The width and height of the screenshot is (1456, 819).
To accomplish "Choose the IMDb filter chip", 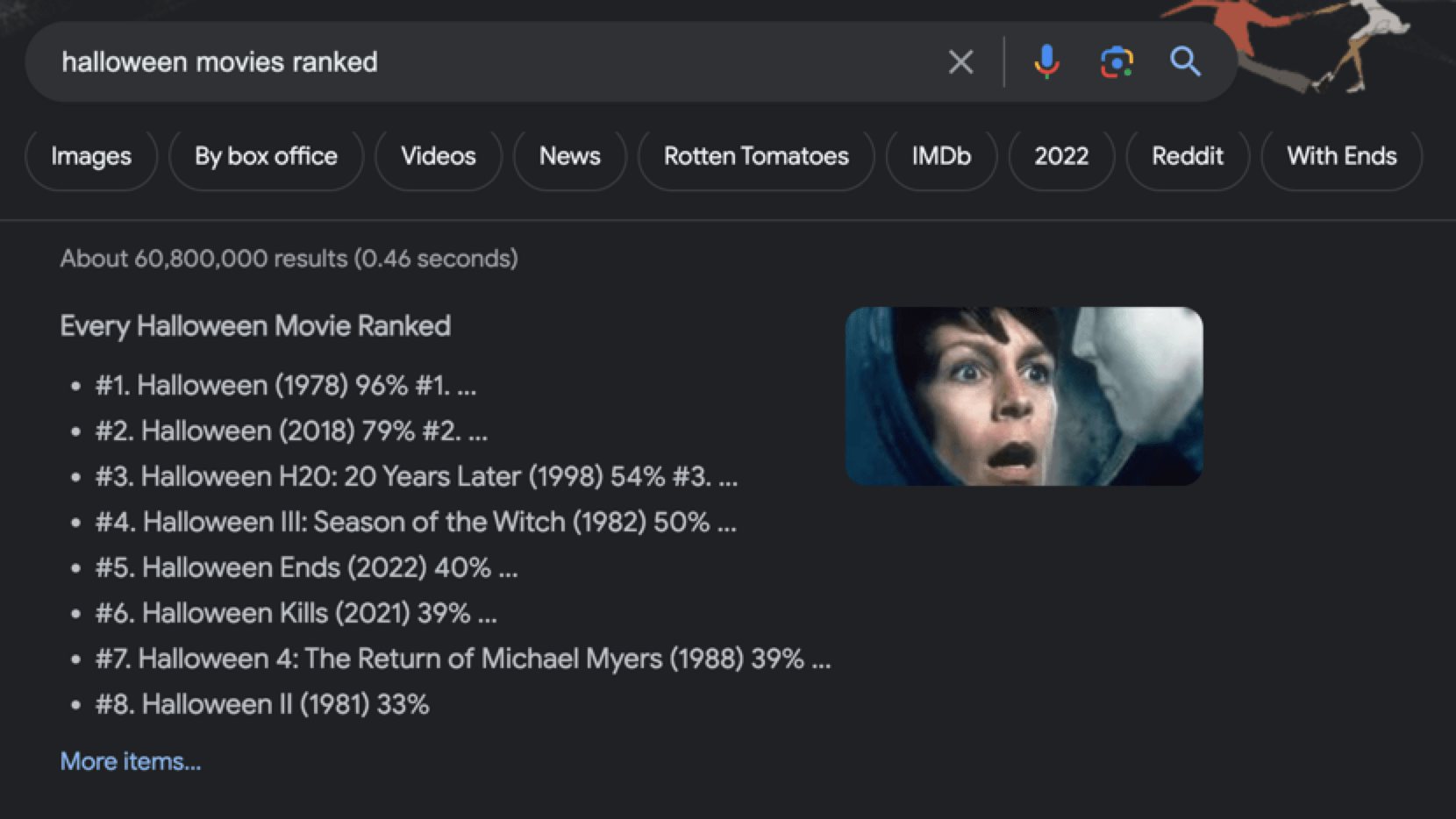I will [941, 156].
